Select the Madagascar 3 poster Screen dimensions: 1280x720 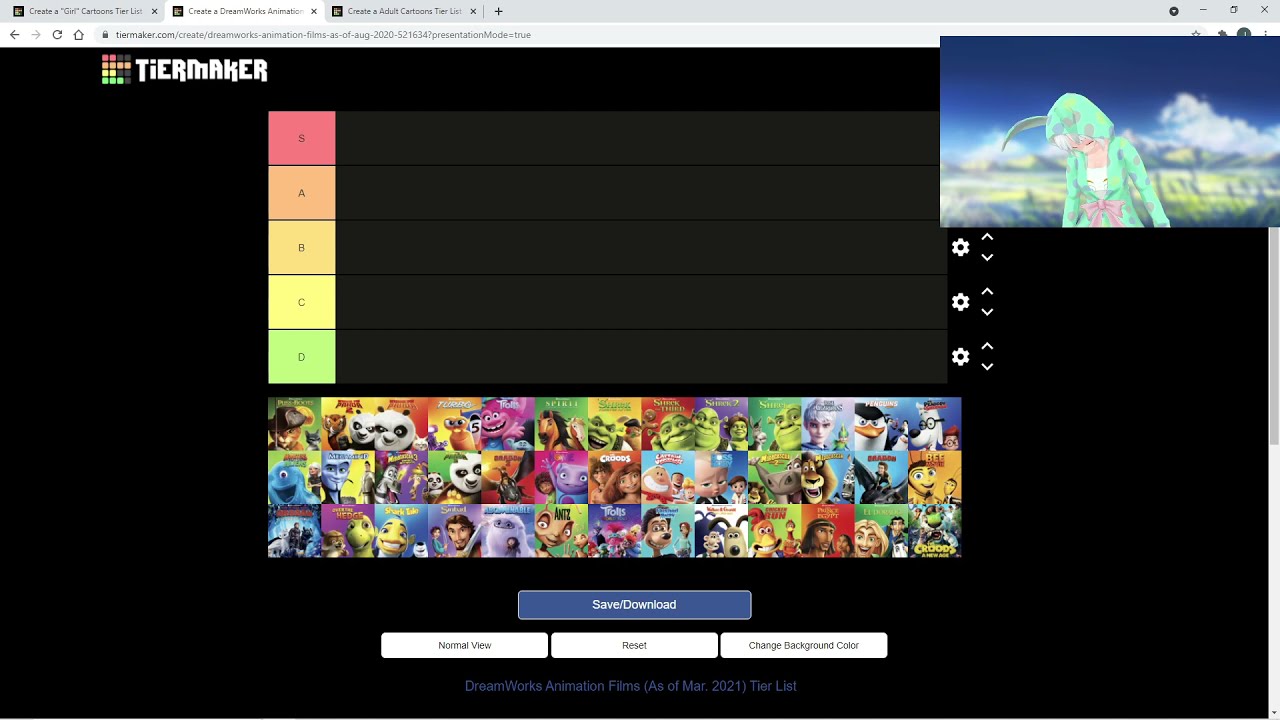click(401, 477)
